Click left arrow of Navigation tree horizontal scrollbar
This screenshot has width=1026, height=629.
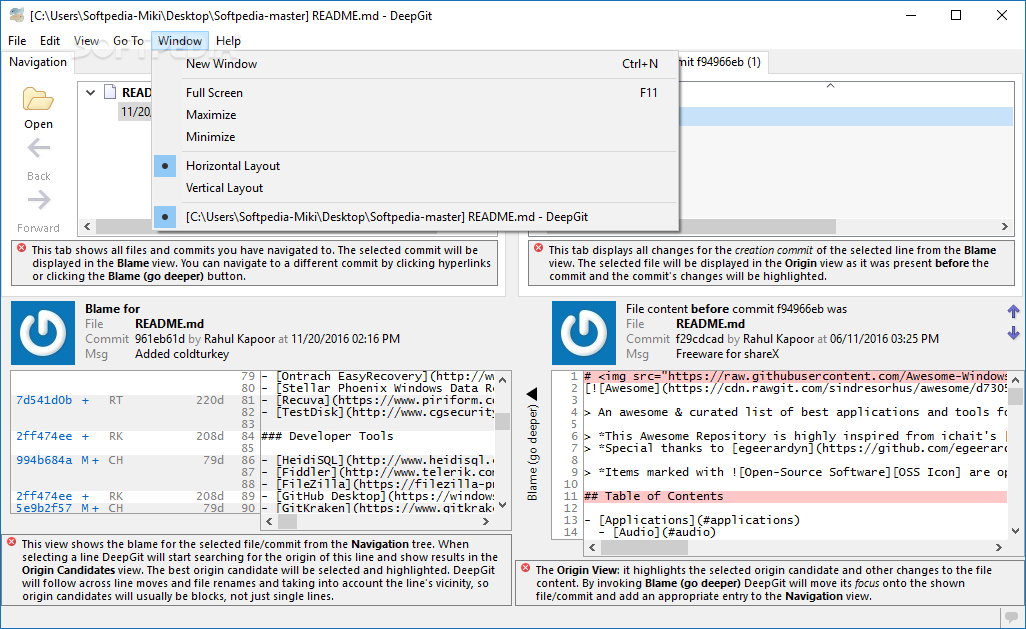(87, 226)
